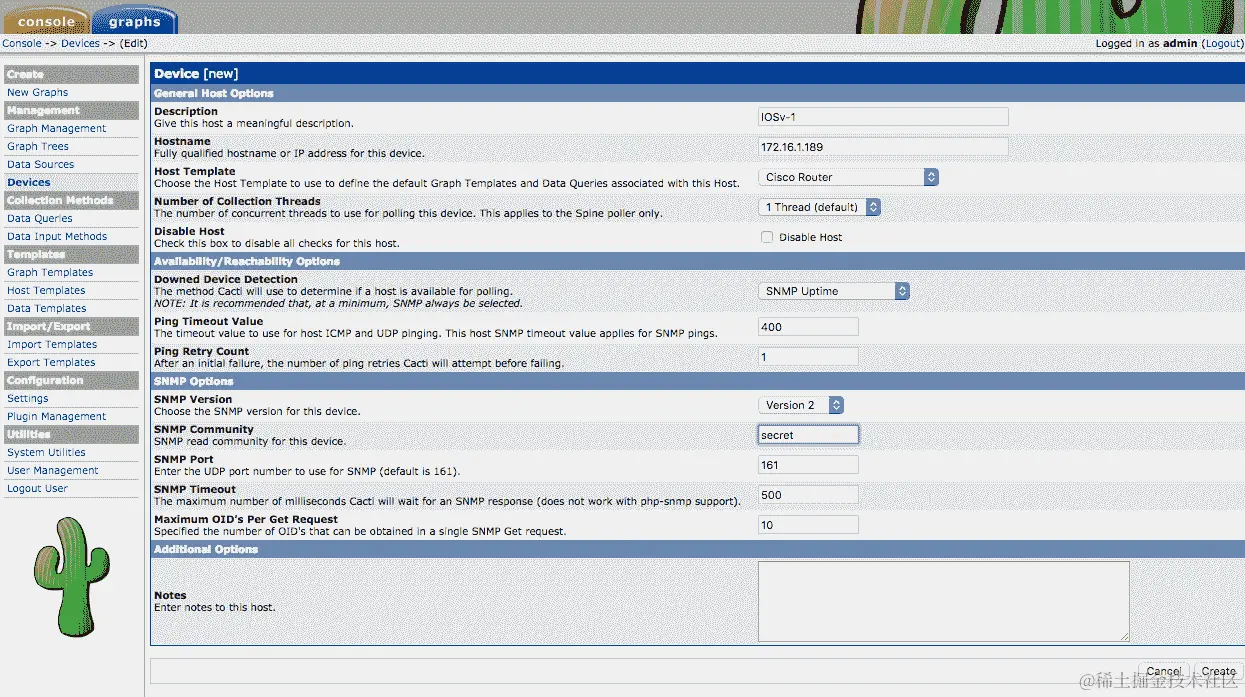
Task: Open User Management in sidebar
Action: pyautogui.click(x=53, y=470)
